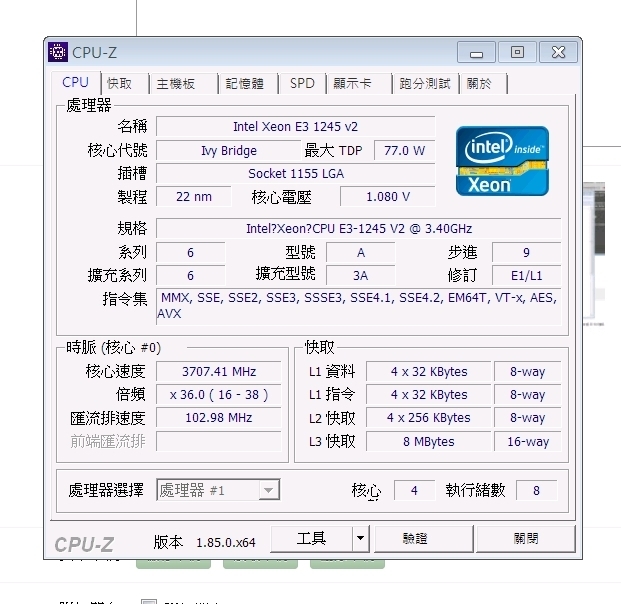The image size is (621, 604).
Task: Click the L3 16-way associativity value
Action: (x=528, y=441)
